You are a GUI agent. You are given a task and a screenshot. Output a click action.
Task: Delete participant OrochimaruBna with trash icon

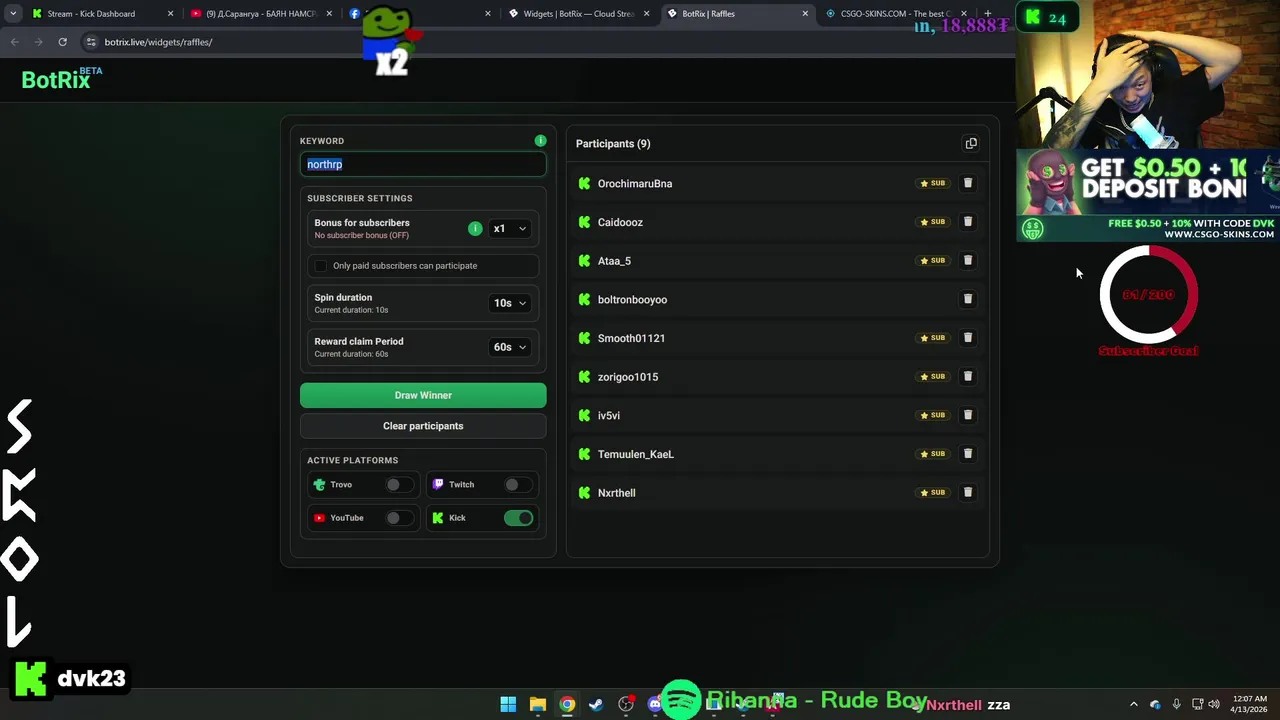tap(967, 183)
